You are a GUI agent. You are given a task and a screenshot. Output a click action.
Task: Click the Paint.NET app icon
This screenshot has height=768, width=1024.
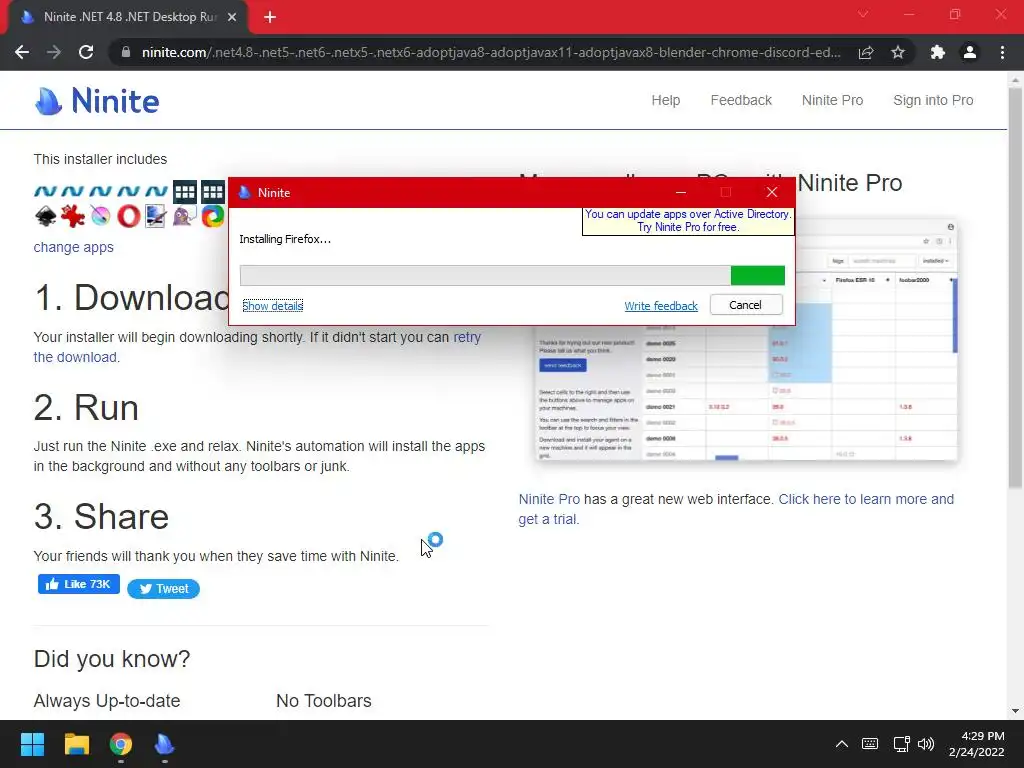pyautogui.click(x=157, y=216)
